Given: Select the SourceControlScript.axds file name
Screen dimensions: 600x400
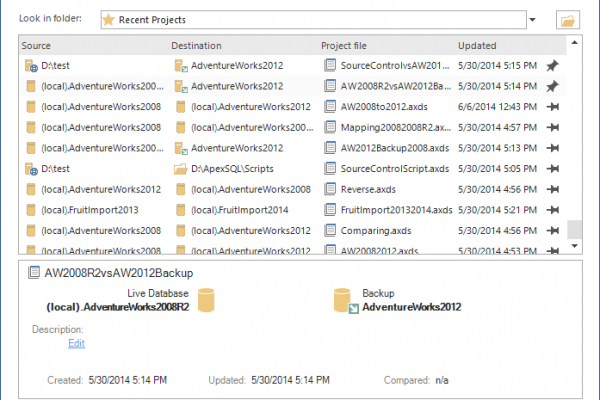Looking at the screenshot, I should point(395,169).
